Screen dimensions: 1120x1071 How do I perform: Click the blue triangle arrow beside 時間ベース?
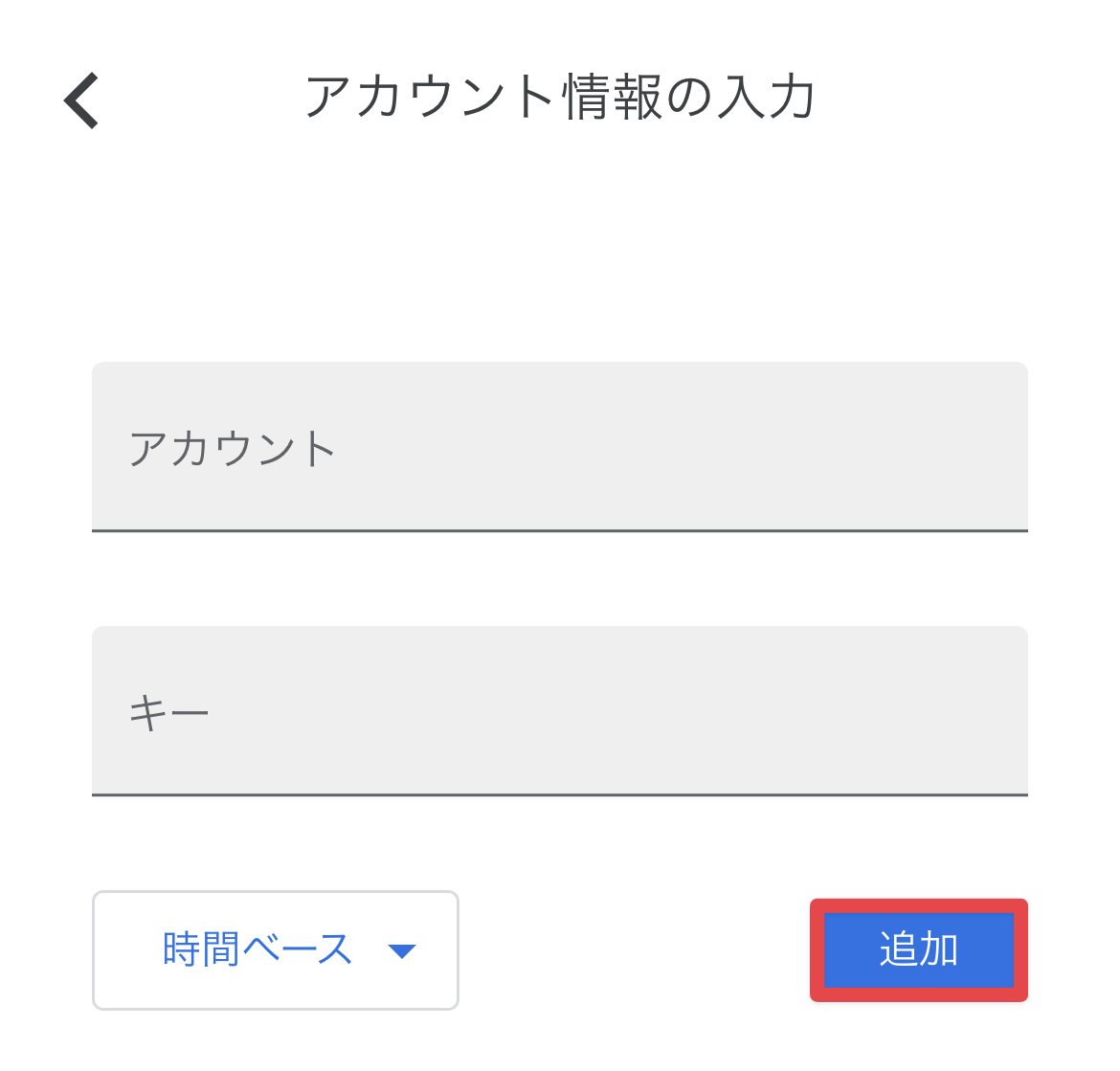tap(401, 951)
